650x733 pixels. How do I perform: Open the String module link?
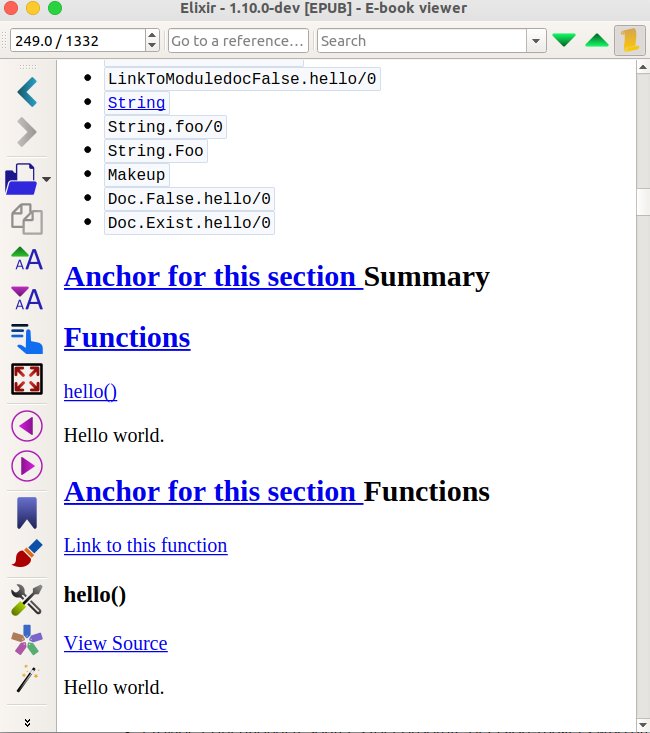tap(136, 102)
